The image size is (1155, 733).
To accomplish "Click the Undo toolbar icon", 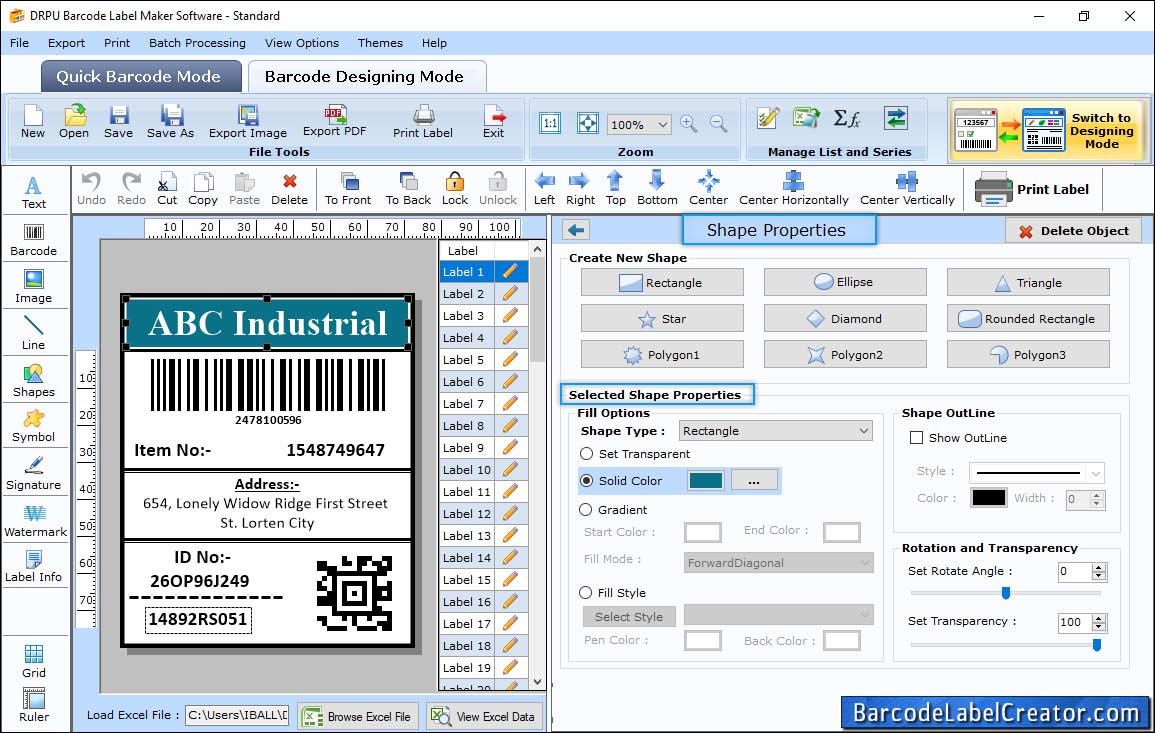I will point(91,189).
